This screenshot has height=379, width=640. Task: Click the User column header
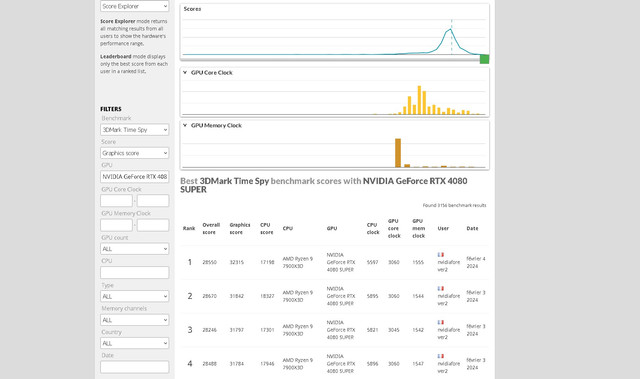pyautogui.click(x=443, y=228)
